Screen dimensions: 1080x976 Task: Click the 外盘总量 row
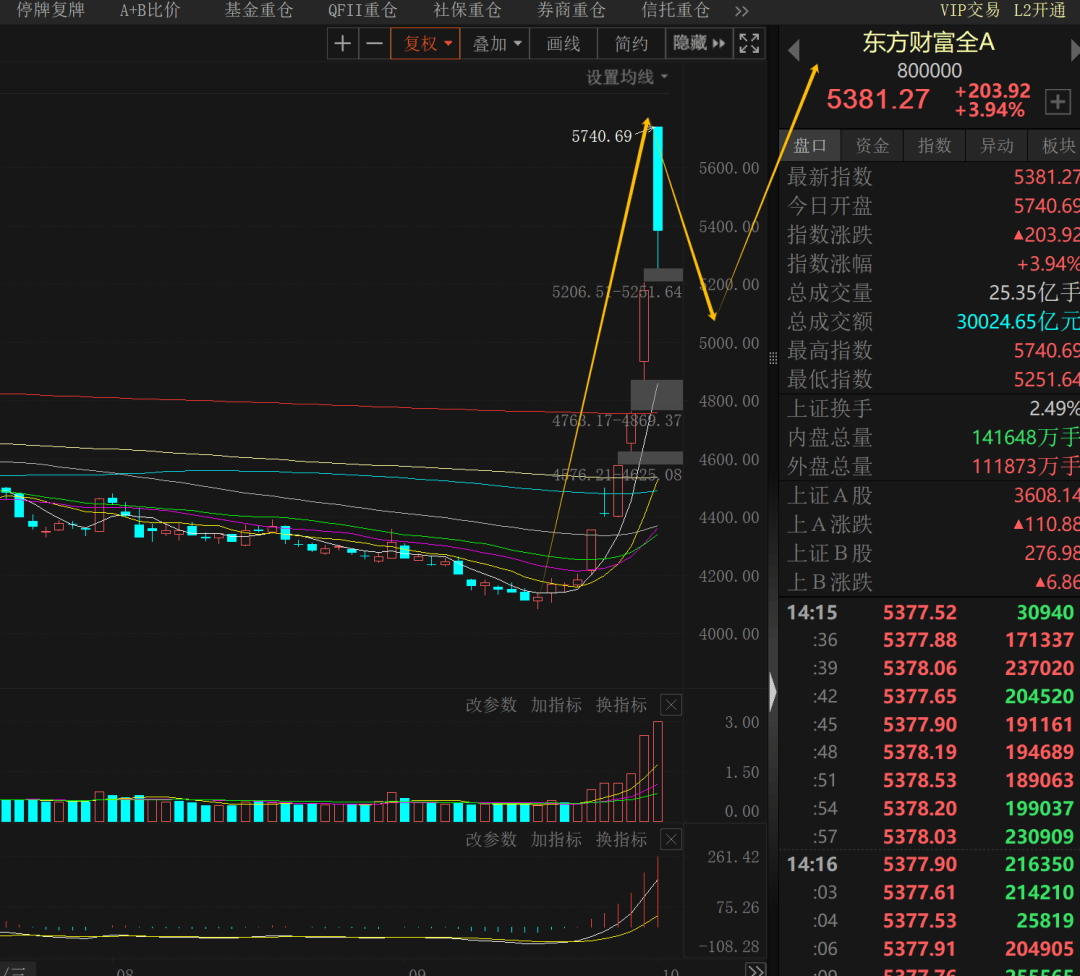coord(930,466)
